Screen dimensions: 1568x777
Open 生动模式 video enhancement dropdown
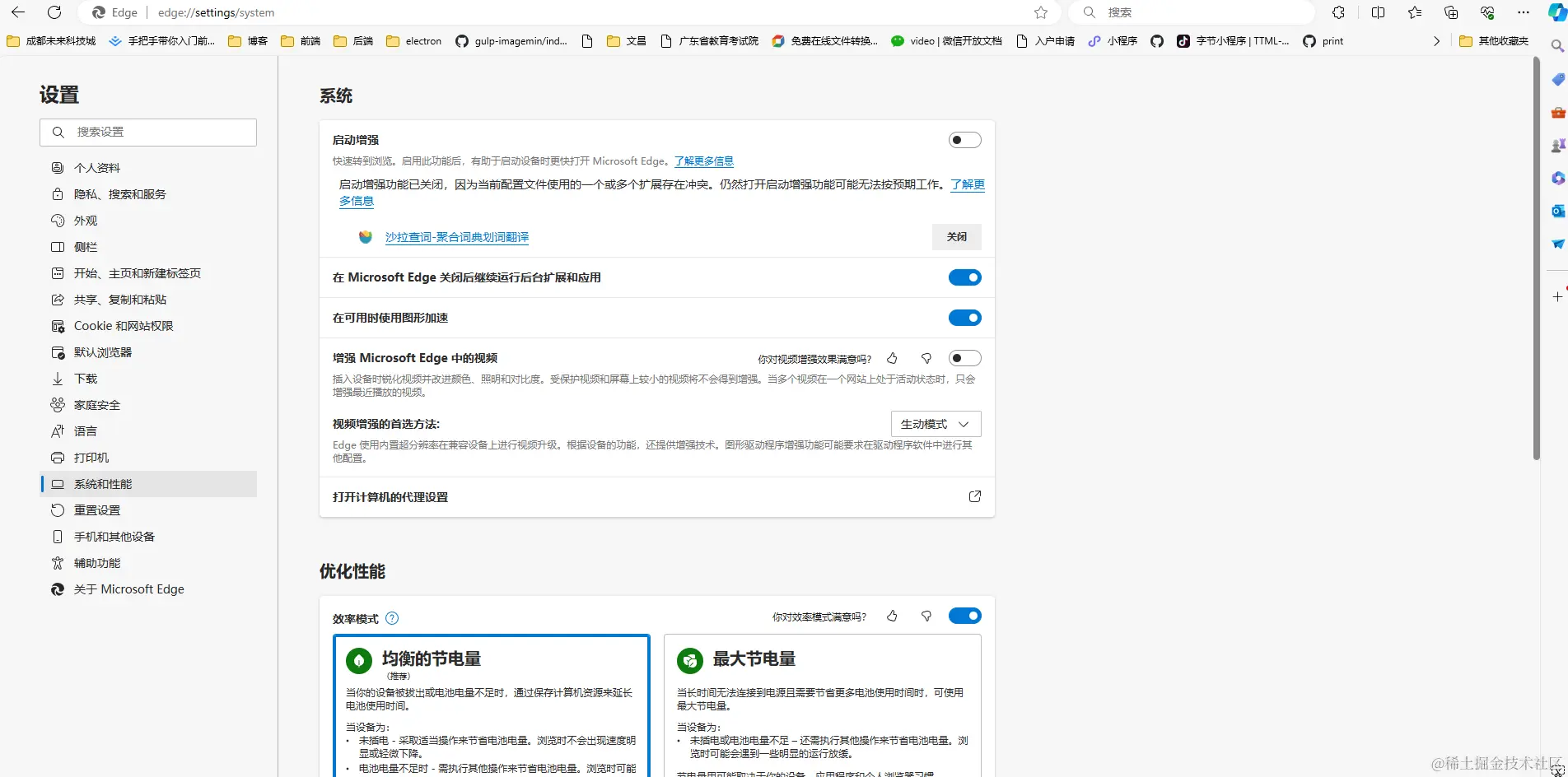coord(936,424)
